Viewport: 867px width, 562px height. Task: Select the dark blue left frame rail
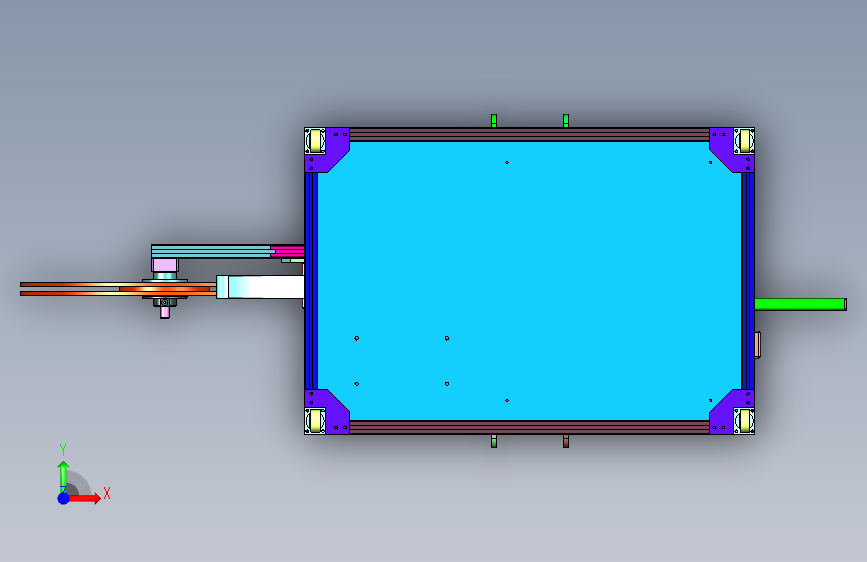tap(311, 281)
